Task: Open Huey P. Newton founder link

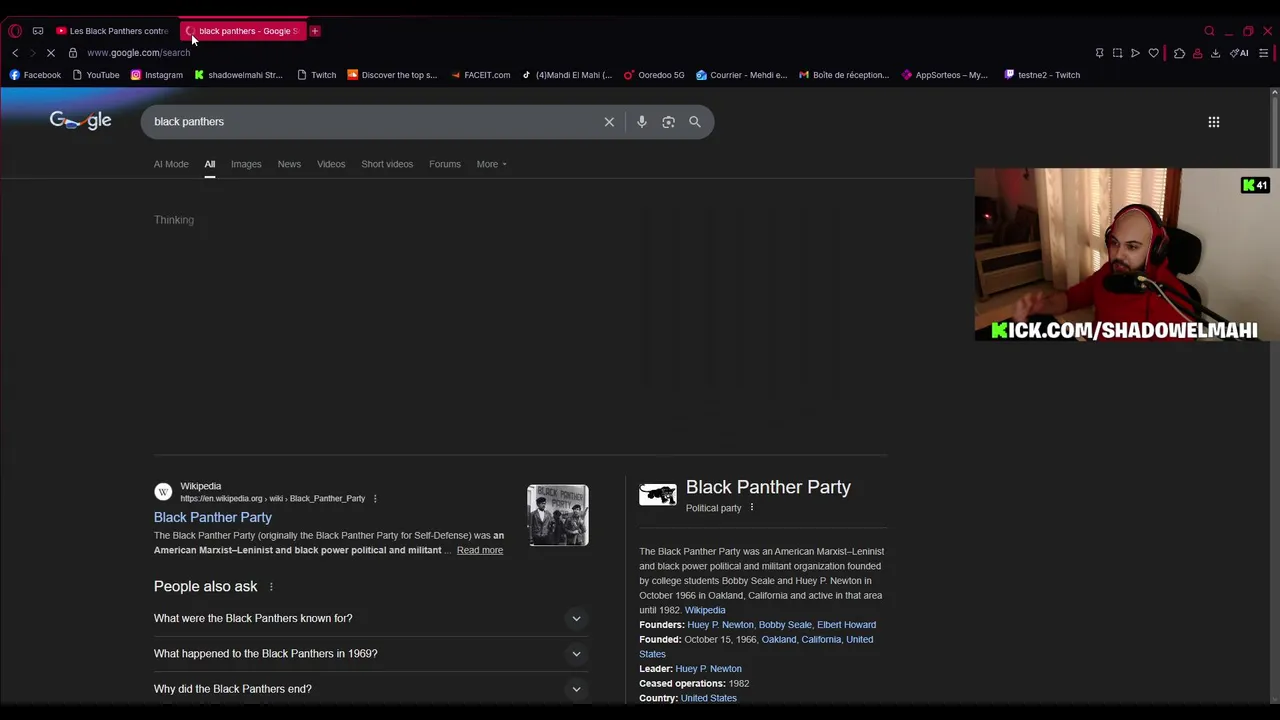Action: pos(720,625)
